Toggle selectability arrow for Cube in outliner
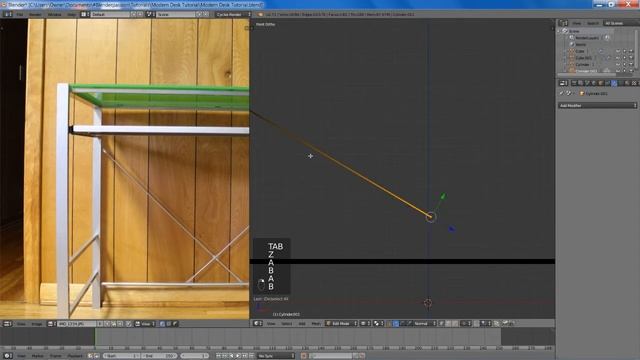Viewport: 640px width, 360px height. click(x=624, y=51)
